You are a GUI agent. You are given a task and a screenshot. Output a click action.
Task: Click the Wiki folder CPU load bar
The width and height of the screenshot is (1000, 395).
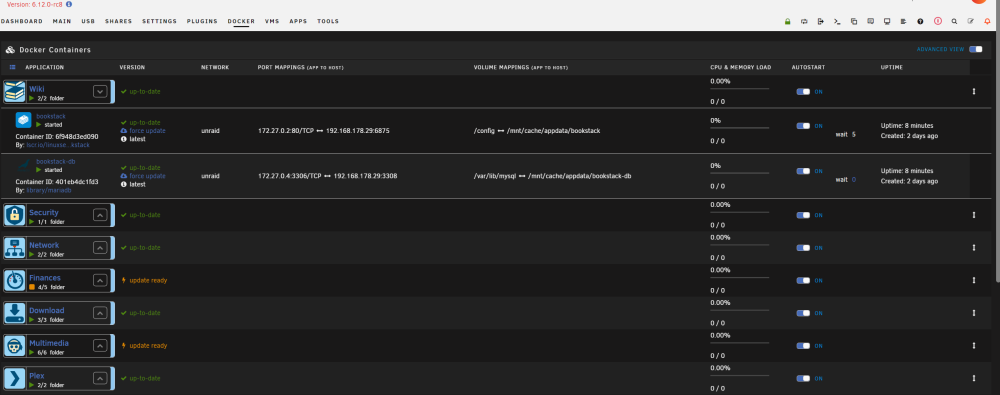(740, 89)
